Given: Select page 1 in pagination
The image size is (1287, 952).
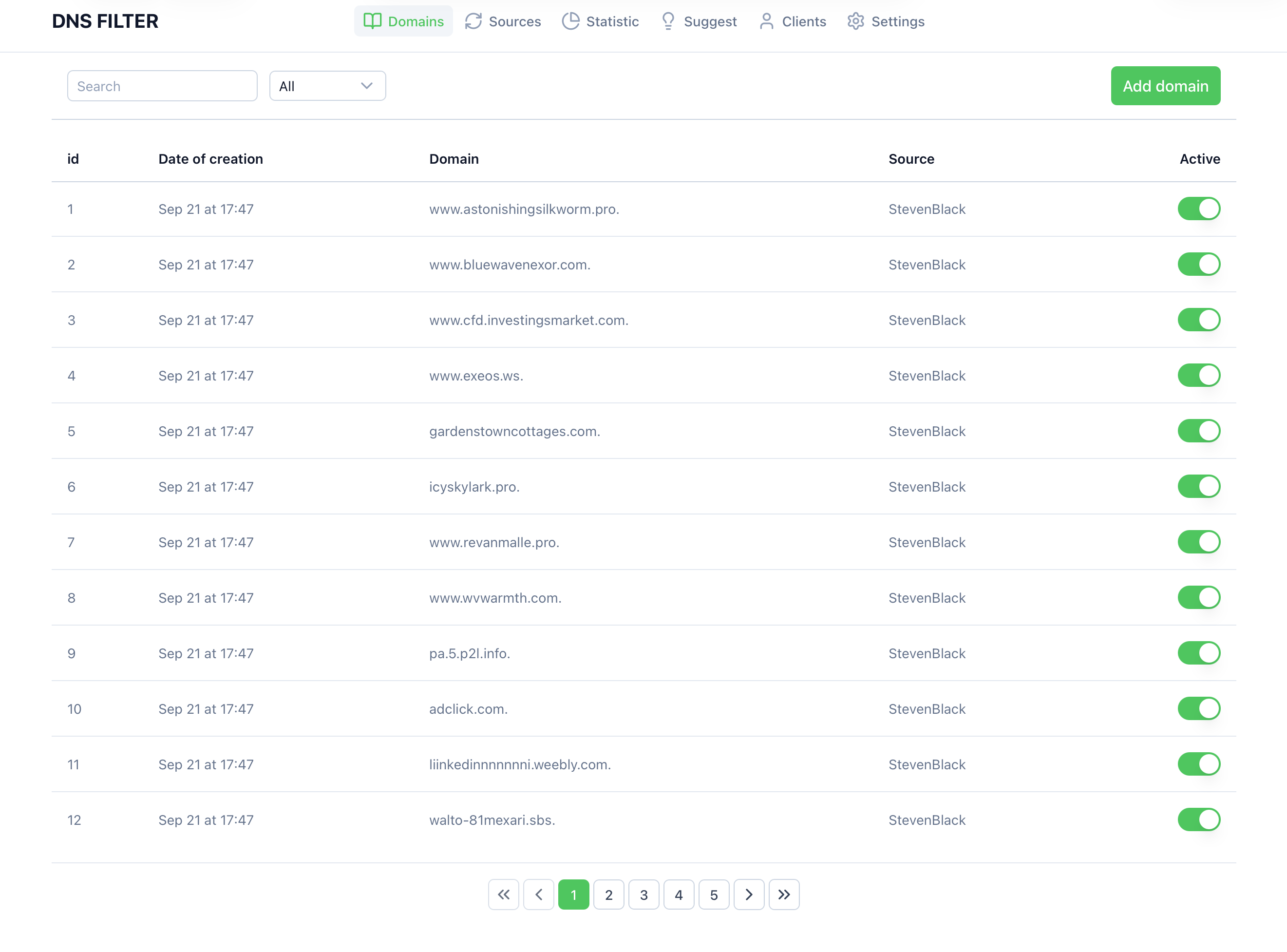Looking at the screenshot, I should pyautogui.click(x=574, y=895).
